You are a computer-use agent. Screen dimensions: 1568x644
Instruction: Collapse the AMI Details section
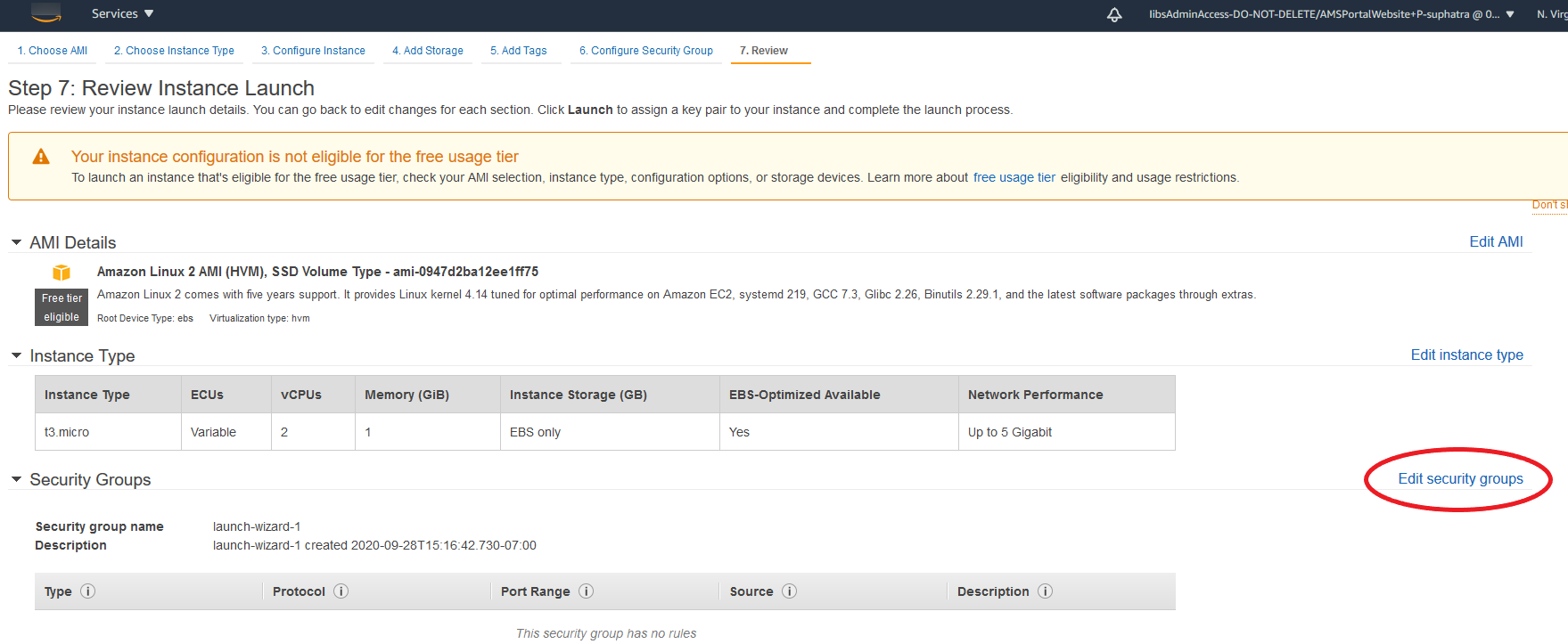click(x=16, y=242)
